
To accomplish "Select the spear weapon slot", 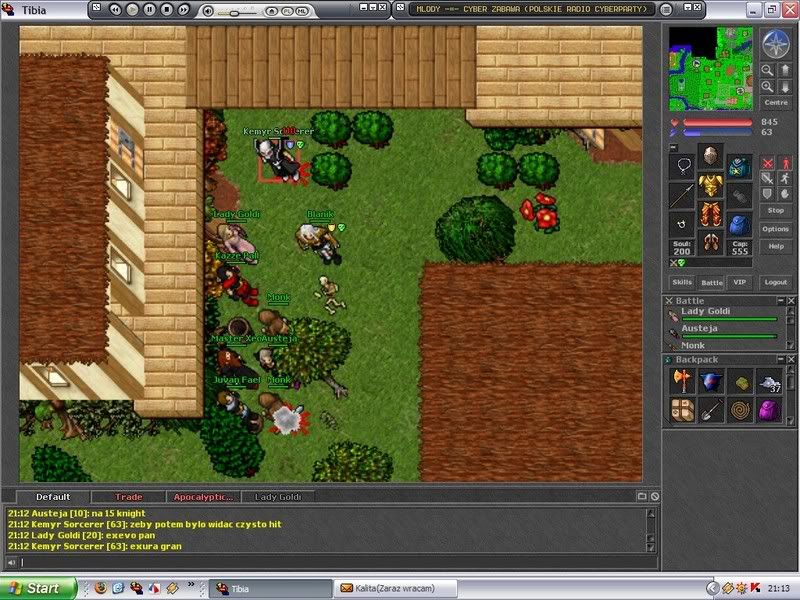I will (x=682, y=195).
